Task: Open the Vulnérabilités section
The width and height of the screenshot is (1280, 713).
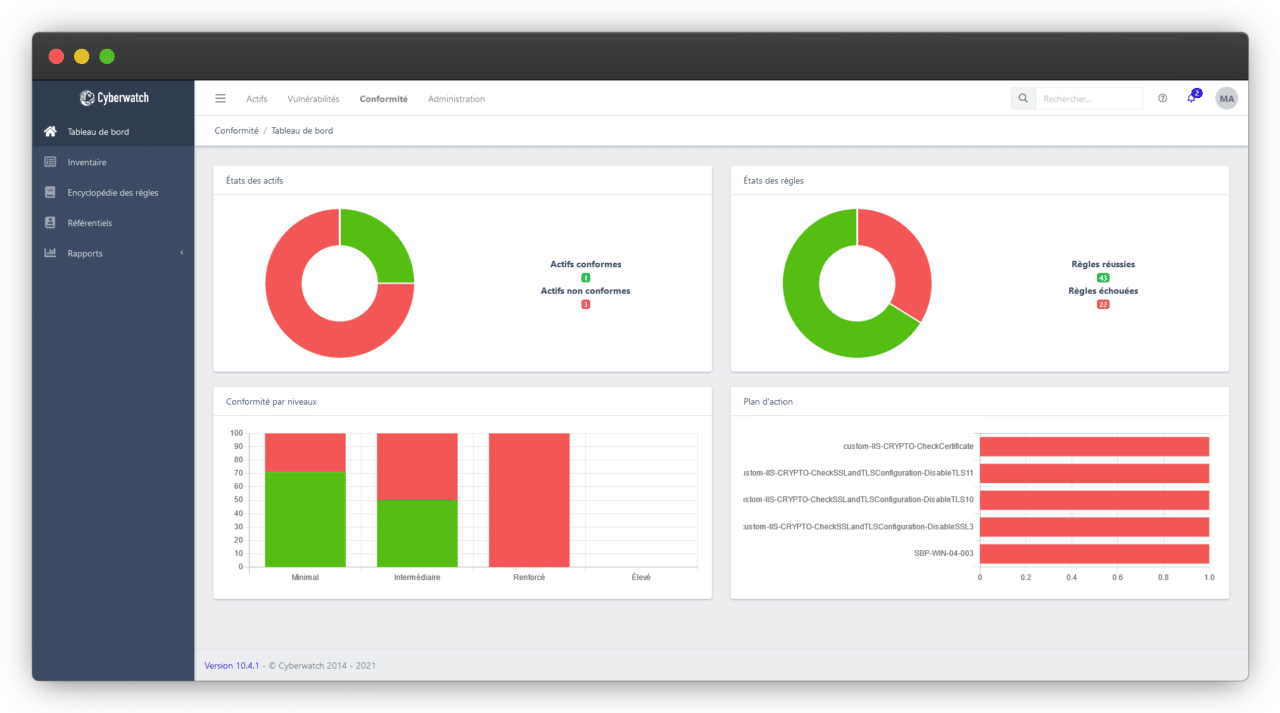Action: tap(313, 98)
